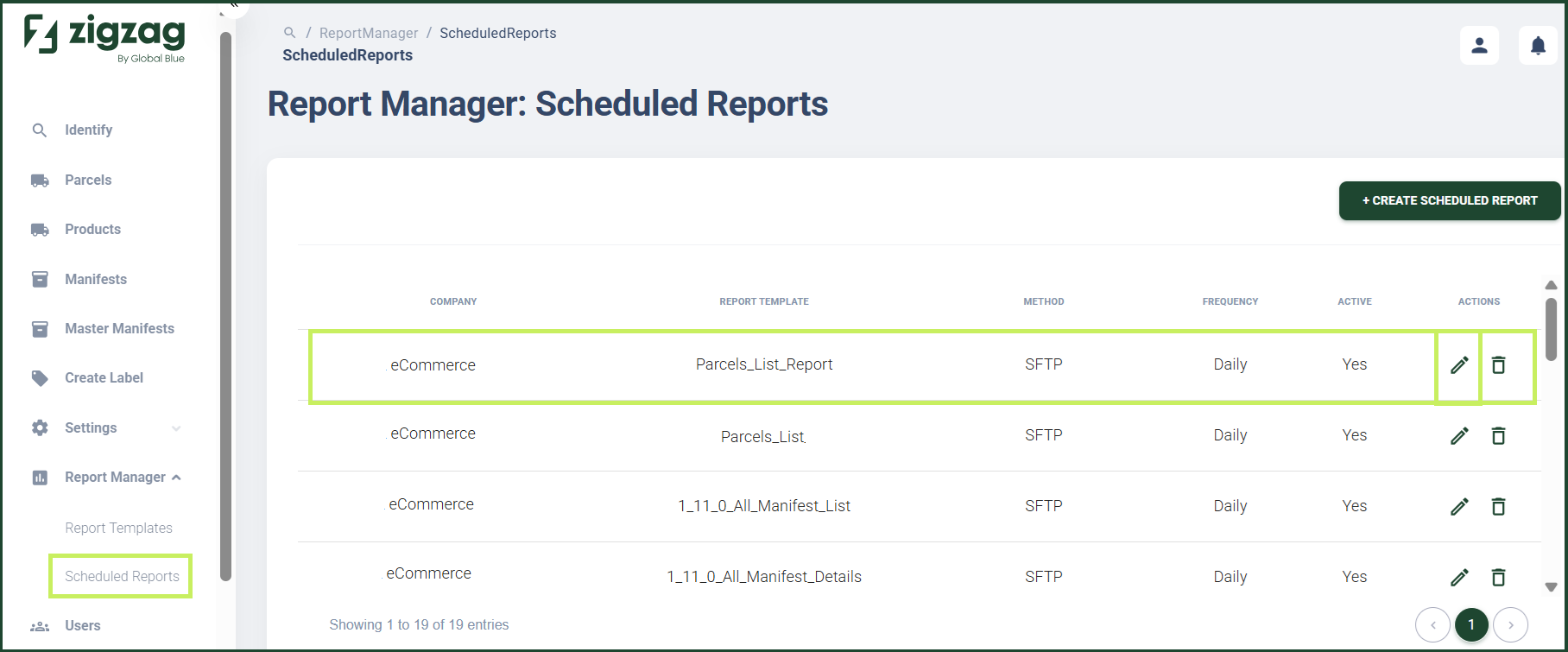The height and width of the screenshot is (652, 1568).
Task: Open the Products menu item
Action: click(x=92, y=230)
